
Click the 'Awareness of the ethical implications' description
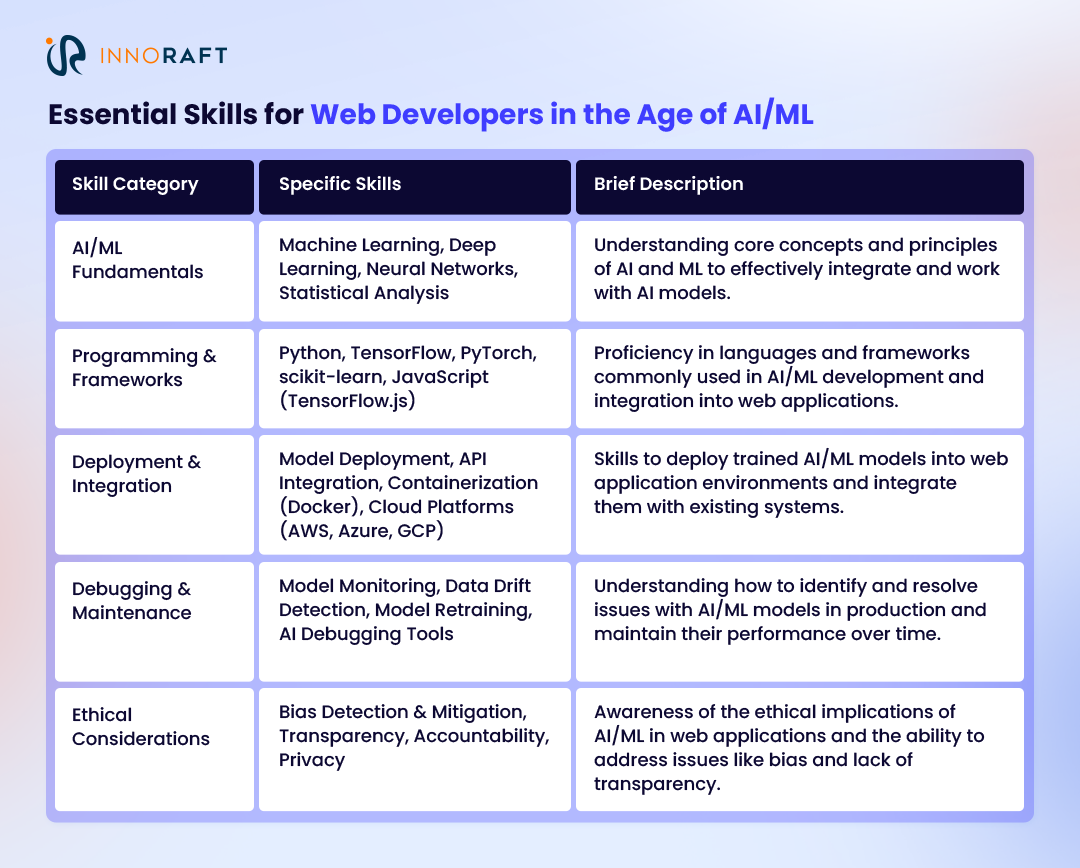tap(800, 750)
